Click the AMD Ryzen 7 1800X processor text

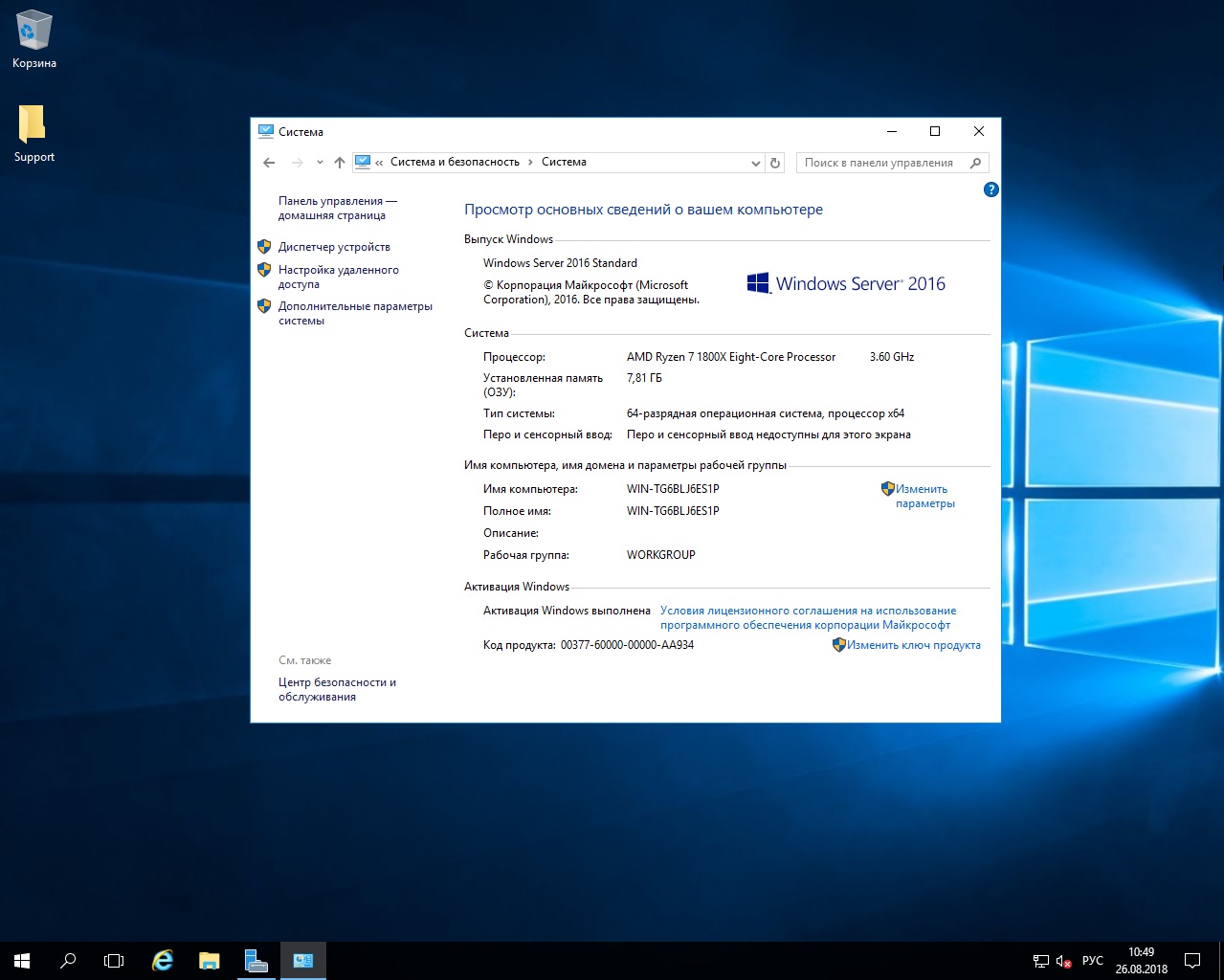coord(731,357)
